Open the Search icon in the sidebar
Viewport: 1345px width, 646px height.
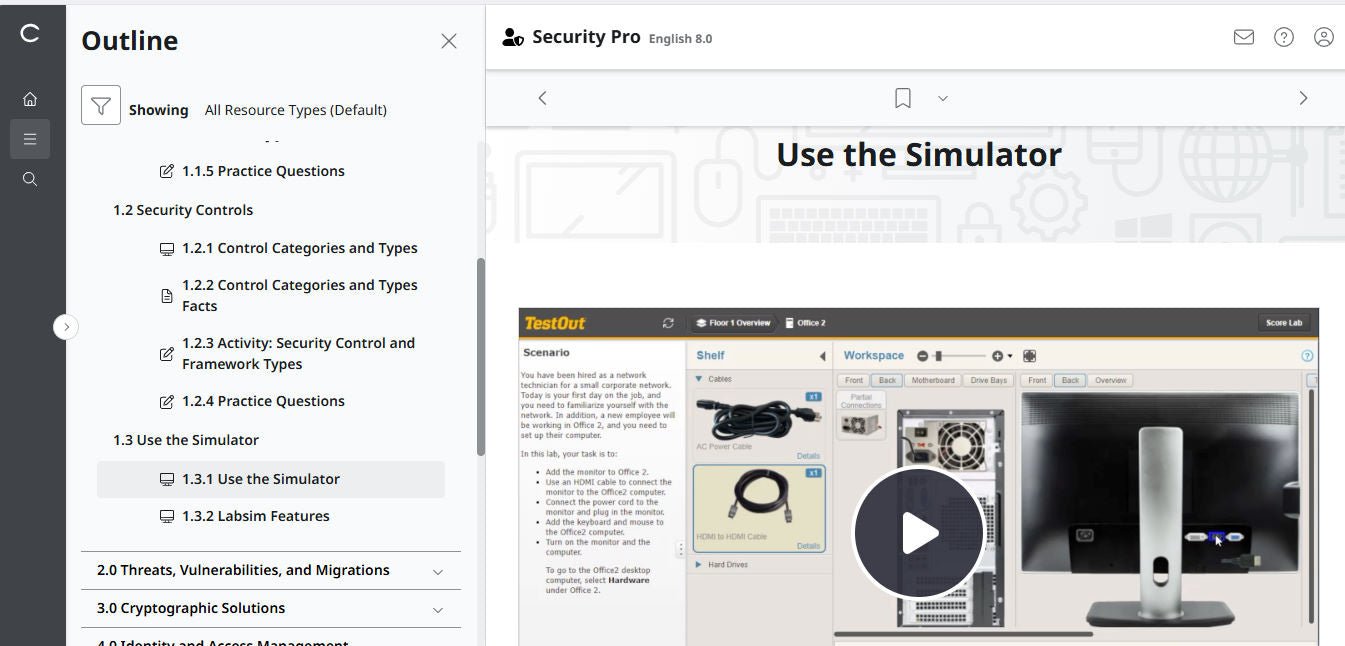pyautogui.click(x=30, y=178)
